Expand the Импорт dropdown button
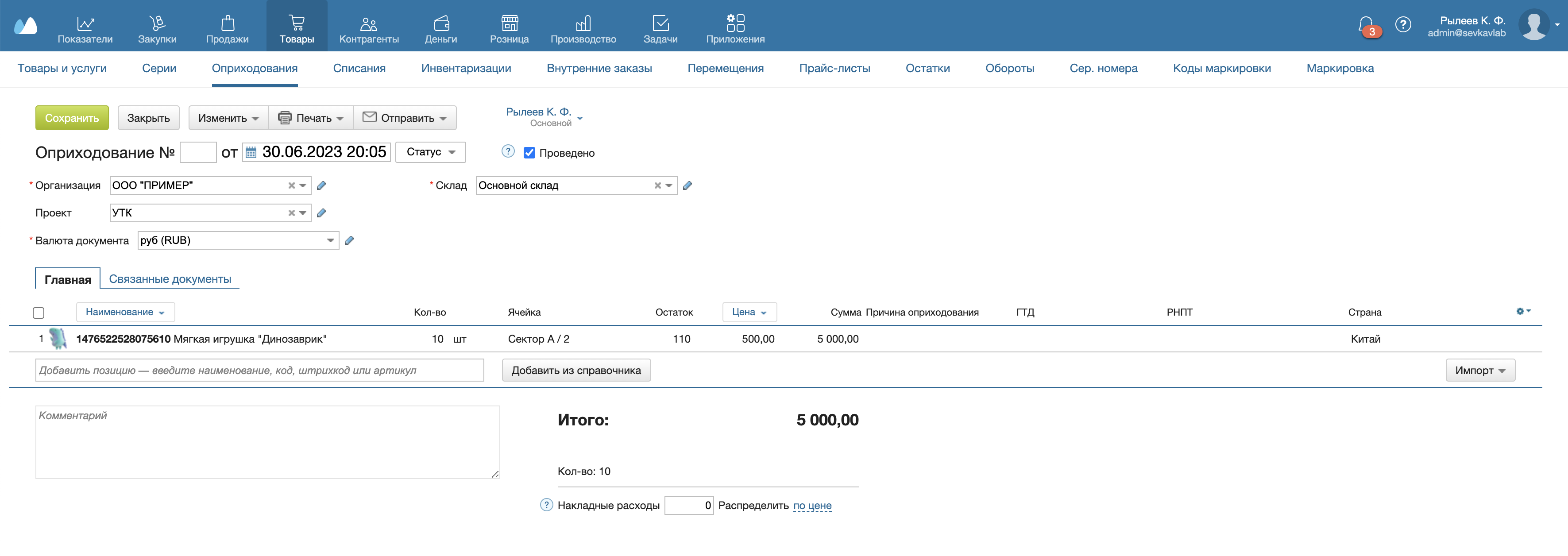Screen dimensions: 1568x556 click(x=1480, y=370)
